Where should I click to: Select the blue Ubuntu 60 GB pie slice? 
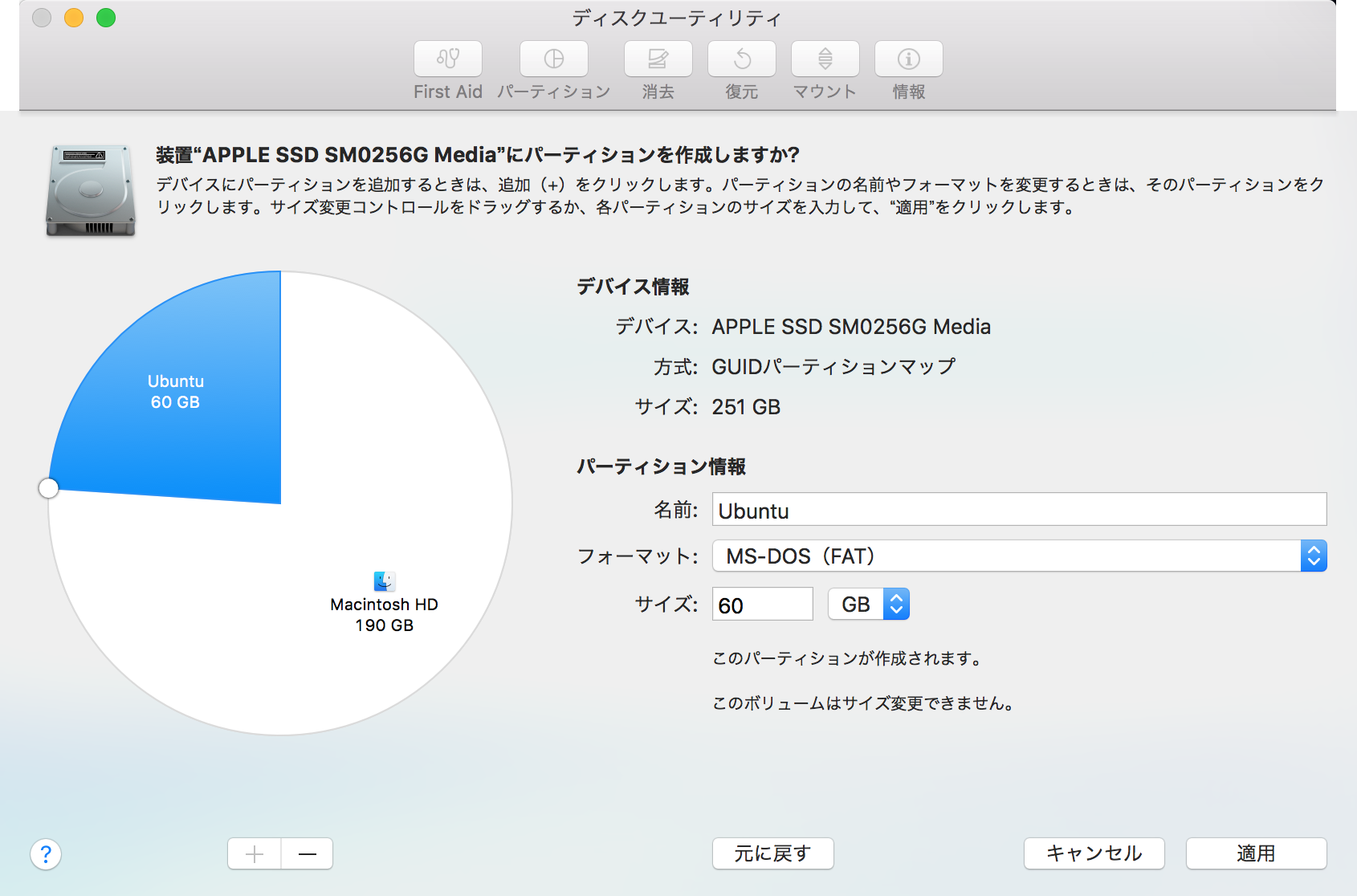(185, 401)
